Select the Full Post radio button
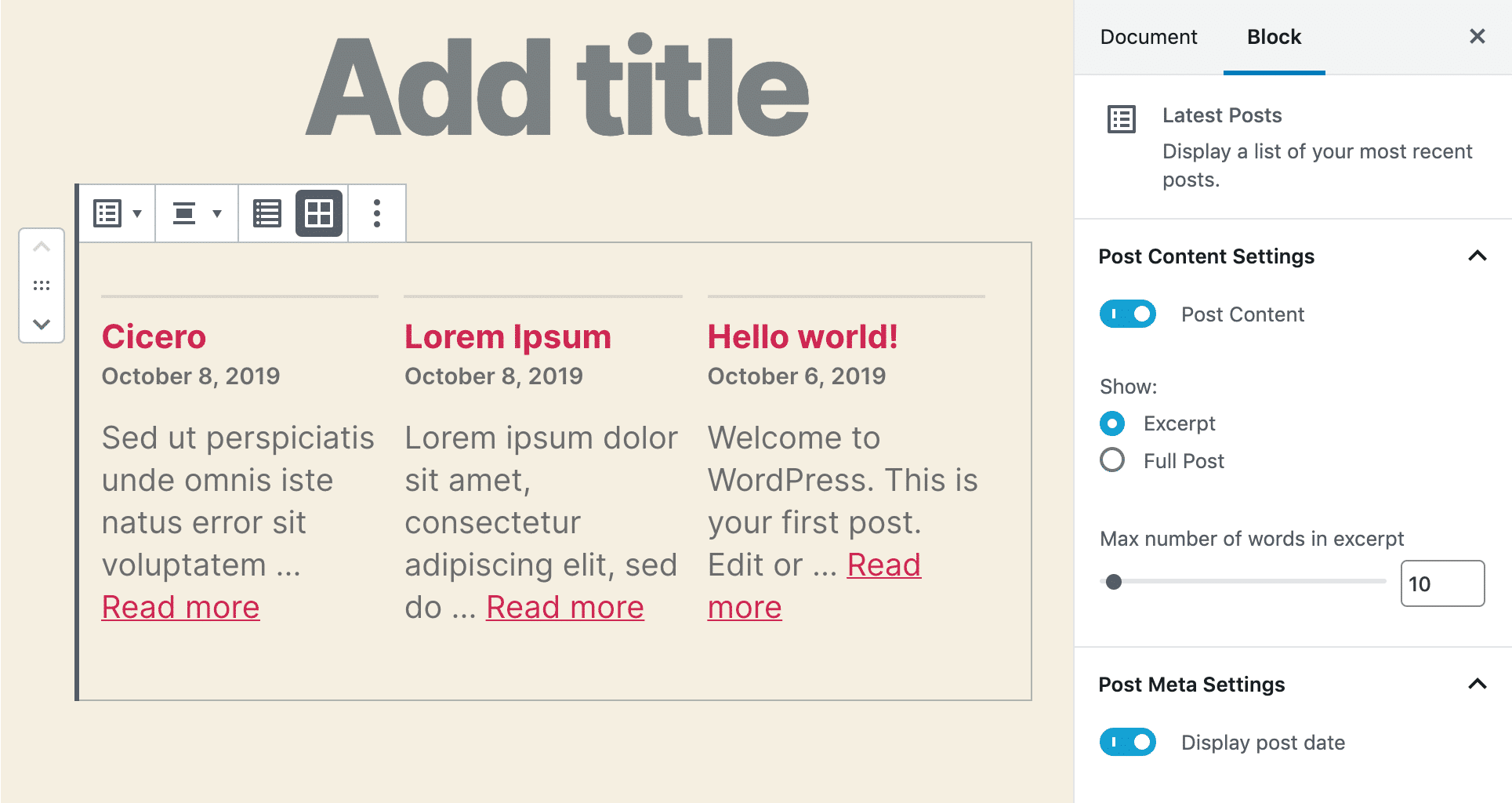 click(1111, 460)
